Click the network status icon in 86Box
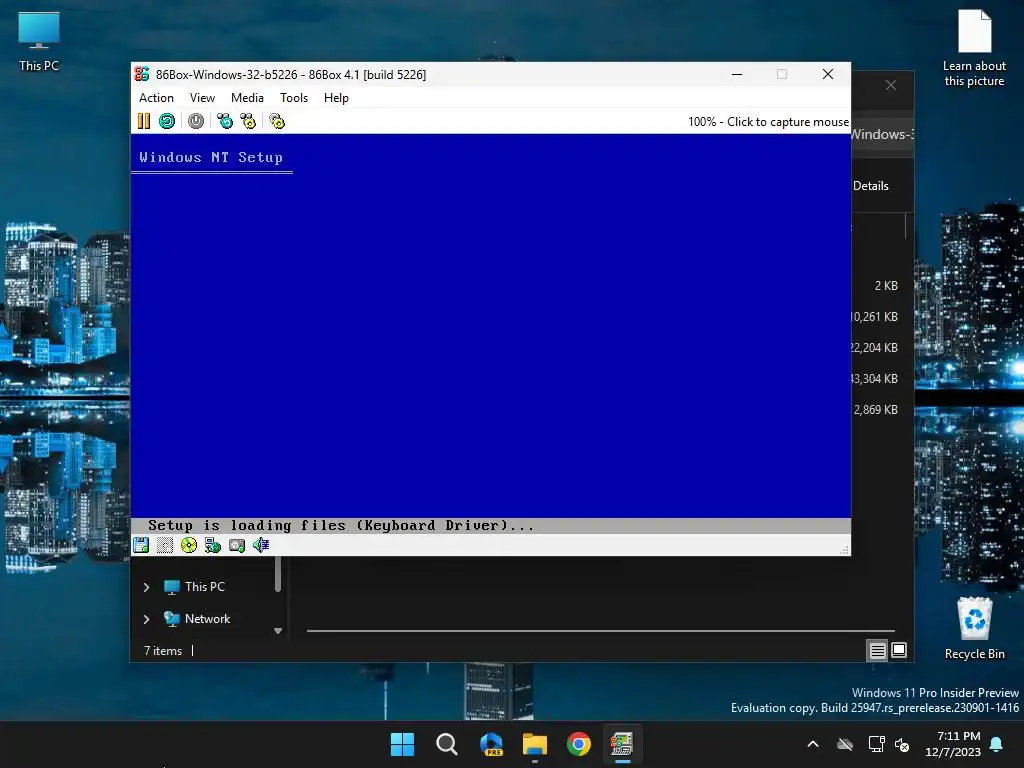This screenshot has width=1024, height=768. [212, 545]
